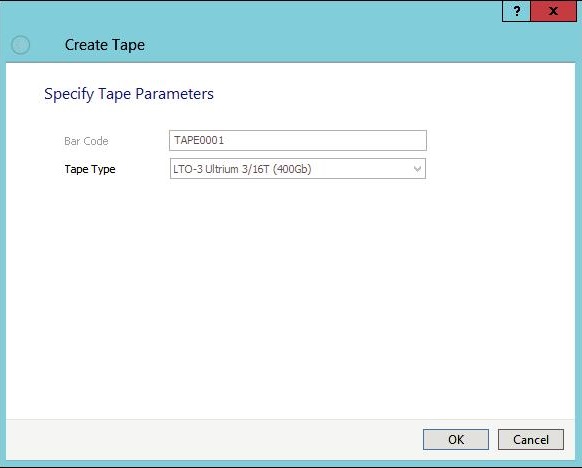Click the Tape Type label
The width and height of the screenshot is (582, 468).
coord(90,169)
